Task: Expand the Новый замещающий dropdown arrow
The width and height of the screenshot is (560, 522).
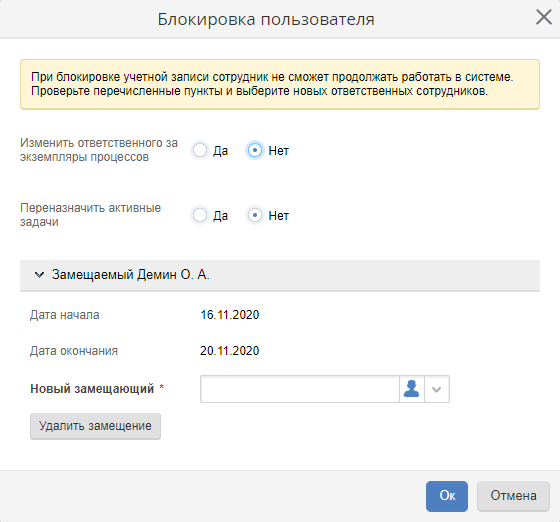Action: tap(436, 389)
